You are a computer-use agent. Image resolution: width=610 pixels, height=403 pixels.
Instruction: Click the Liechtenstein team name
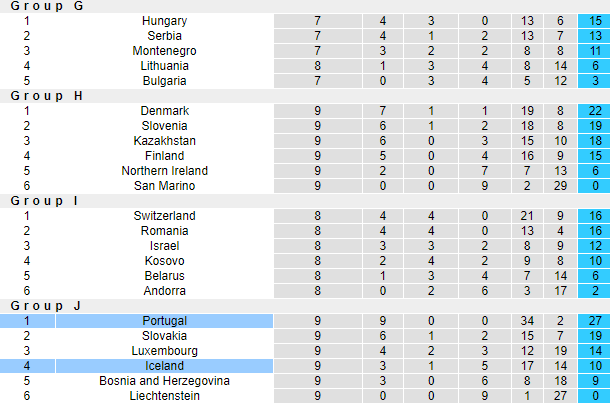(164, 396)
